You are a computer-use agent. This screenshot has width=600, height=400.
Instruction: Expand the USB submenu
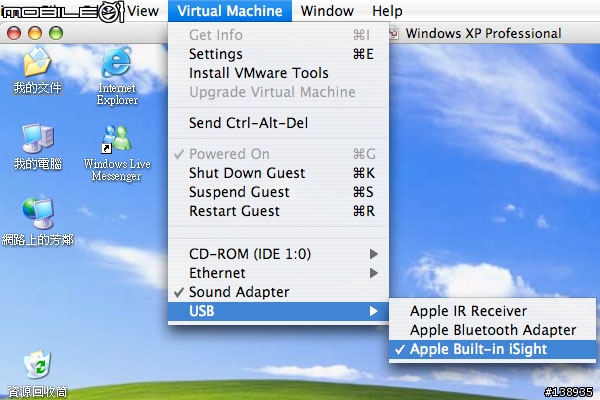(278, 311)
